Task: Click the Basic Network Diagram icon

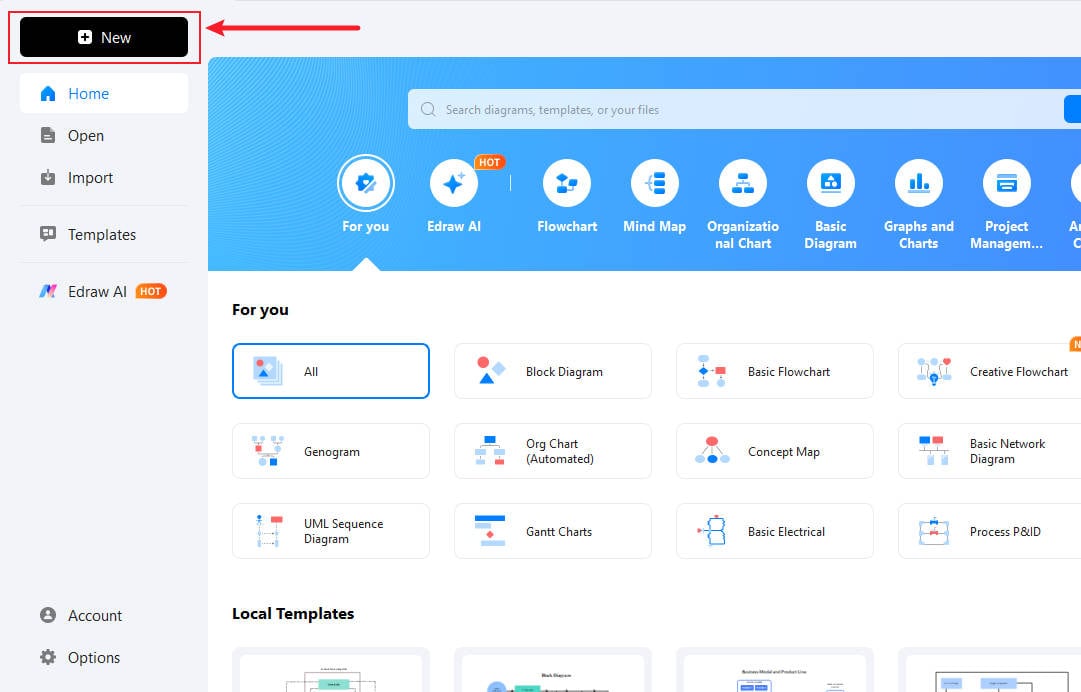Action: tap(934, 451)
